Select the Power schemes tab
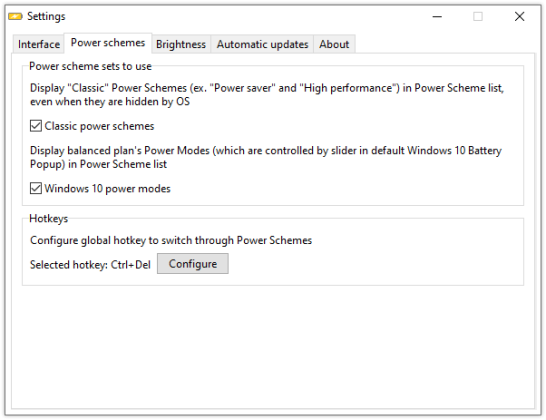546x420 pixels. click(x=108, y=43)
